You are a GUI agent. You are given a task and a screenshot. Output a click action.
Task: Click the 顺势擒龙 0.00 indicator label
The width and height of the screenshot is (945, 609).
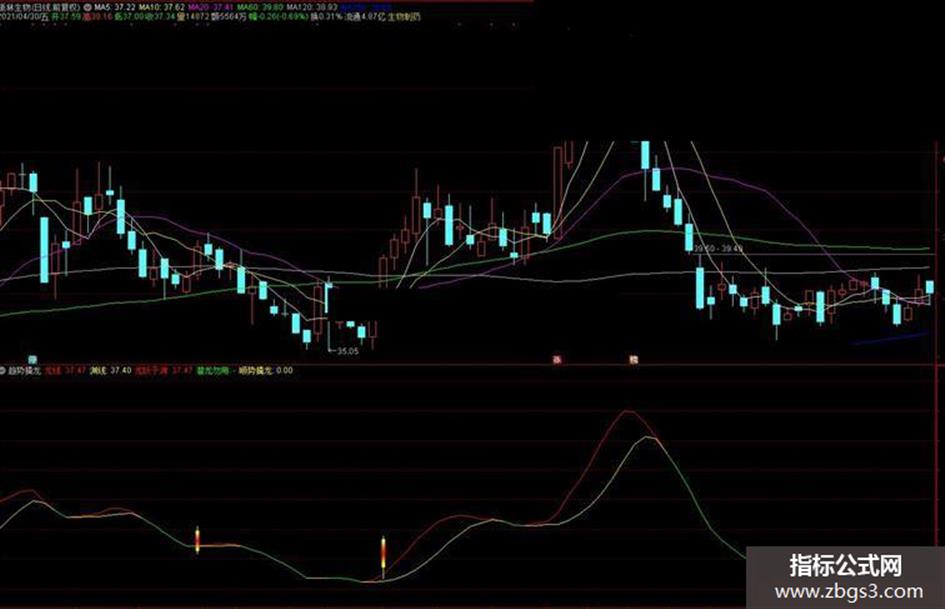265,370
